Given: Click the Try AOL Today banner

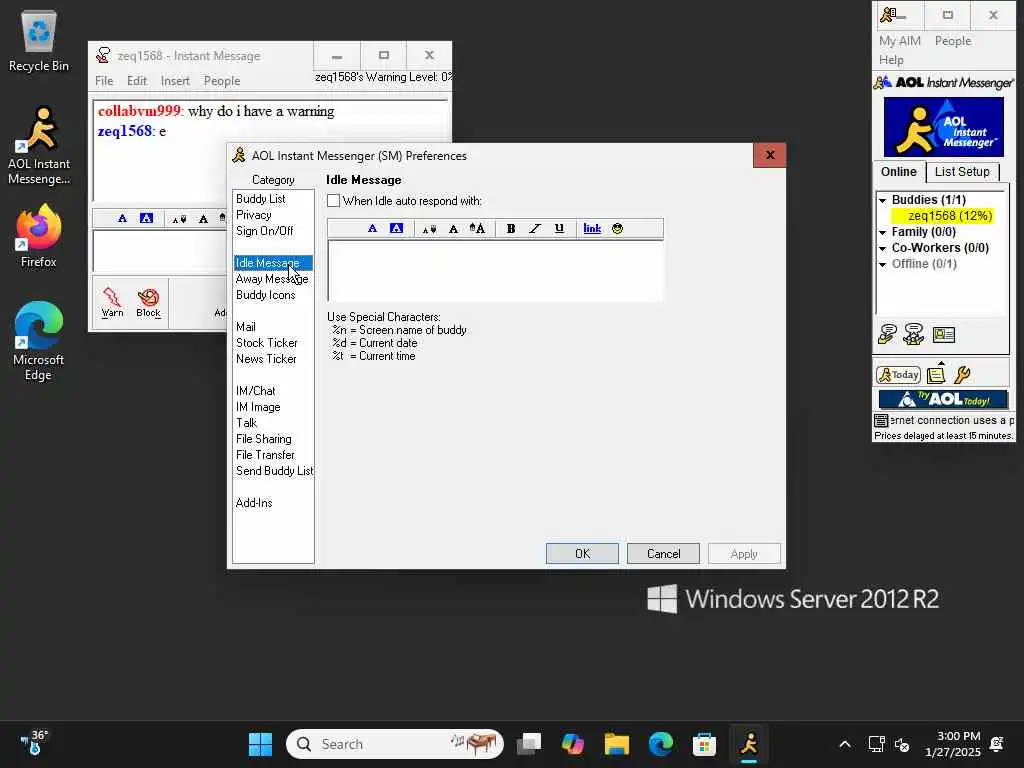Looking at the screenshot, I should (943, 399).
